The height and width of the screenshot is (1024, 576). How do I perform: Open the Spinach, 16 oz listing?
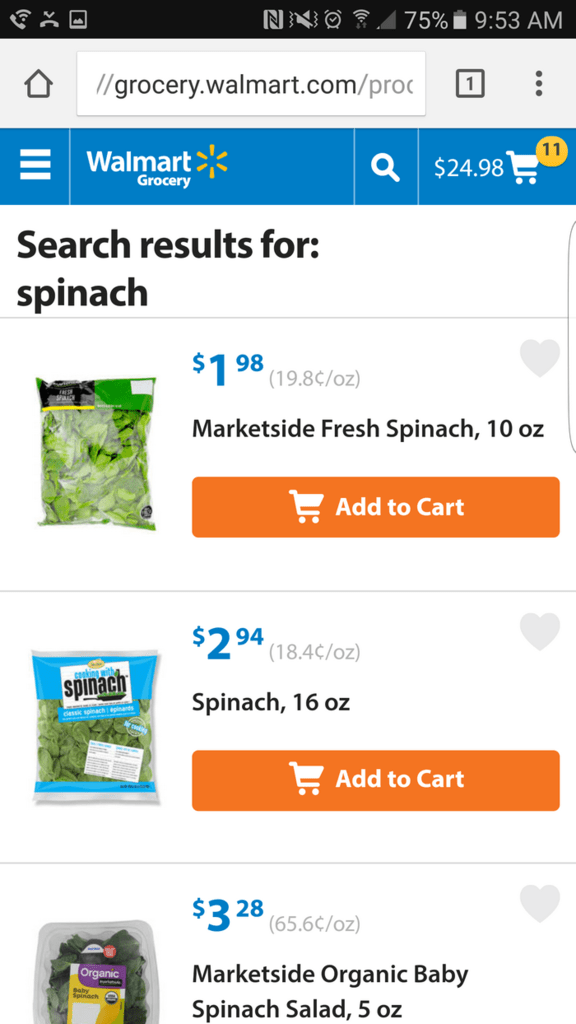[270, 702]
